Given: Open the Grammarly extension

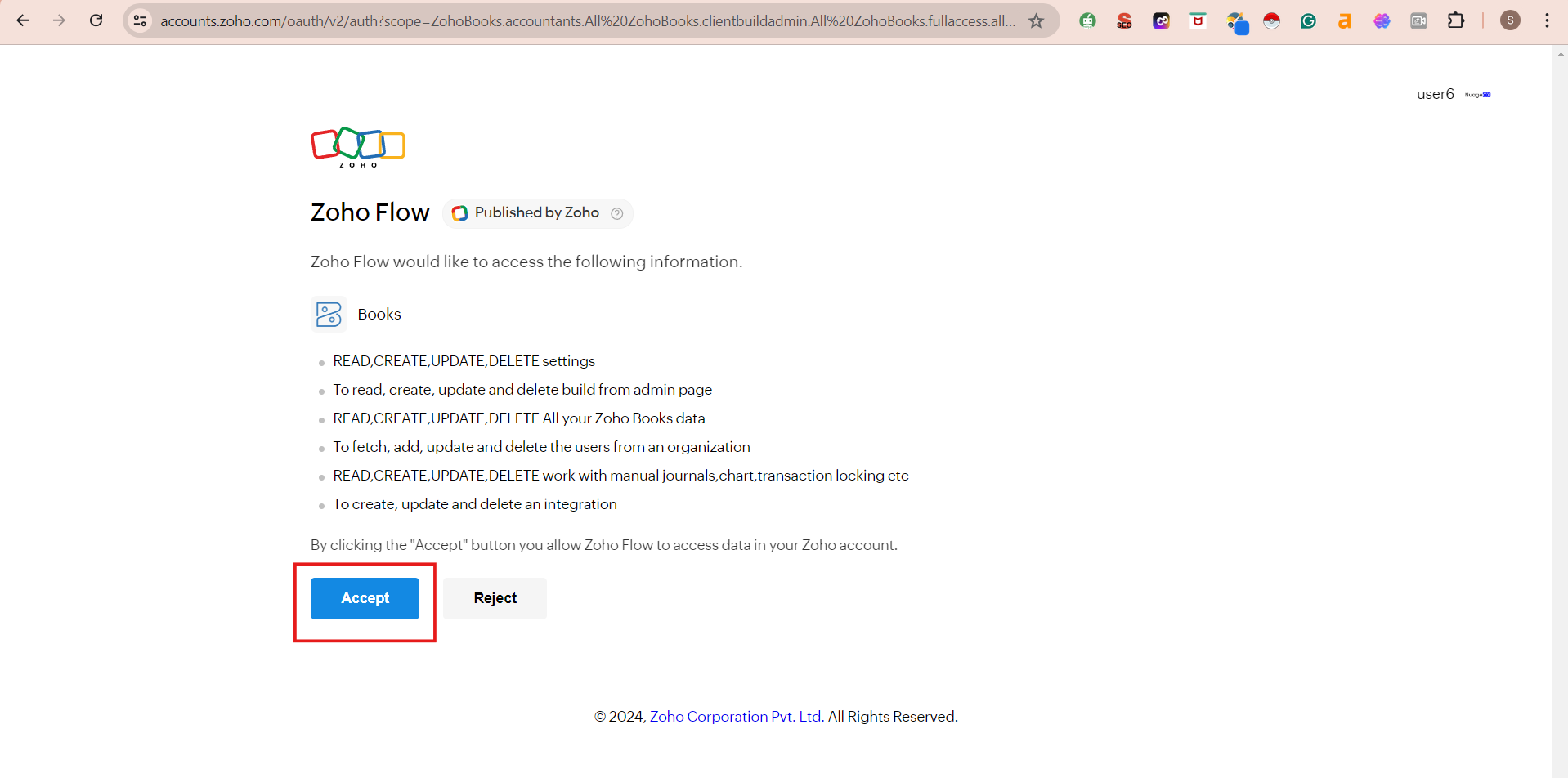Looking at the screenshot, I should click(x=1308, y=20).
